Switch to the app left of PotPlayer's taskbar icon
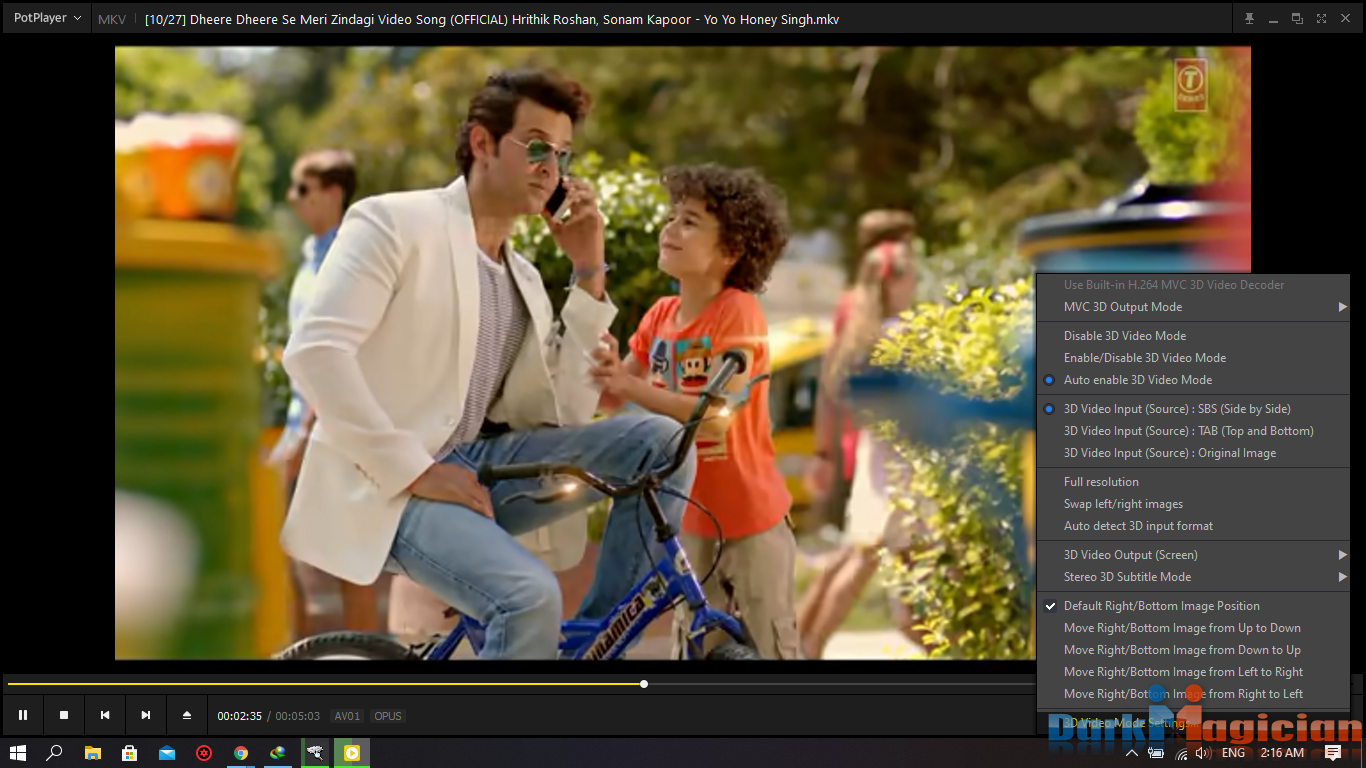 [x=315, y=753]
